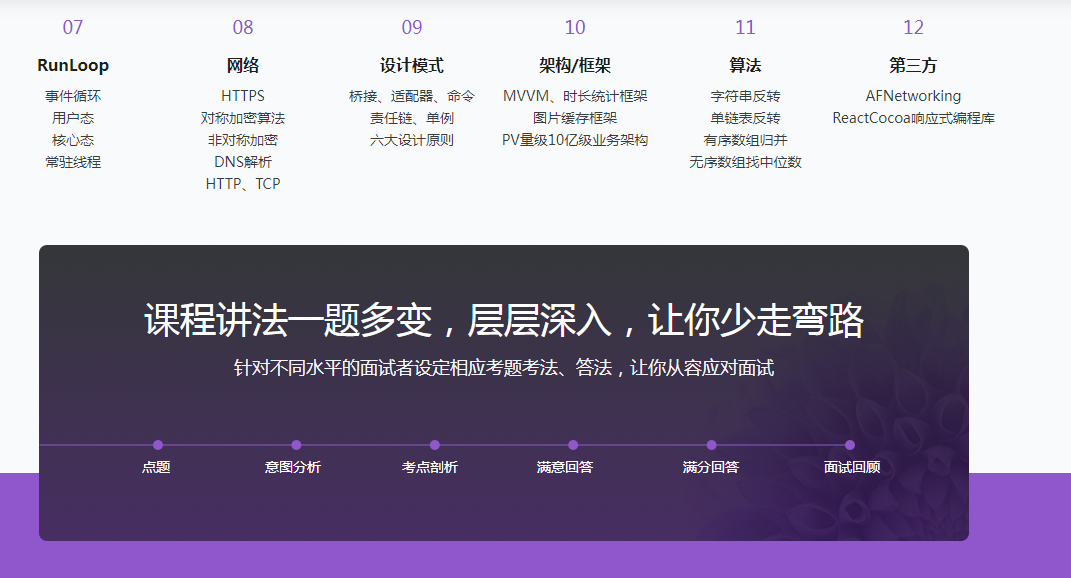Click the DNS解析 topic

243,162
